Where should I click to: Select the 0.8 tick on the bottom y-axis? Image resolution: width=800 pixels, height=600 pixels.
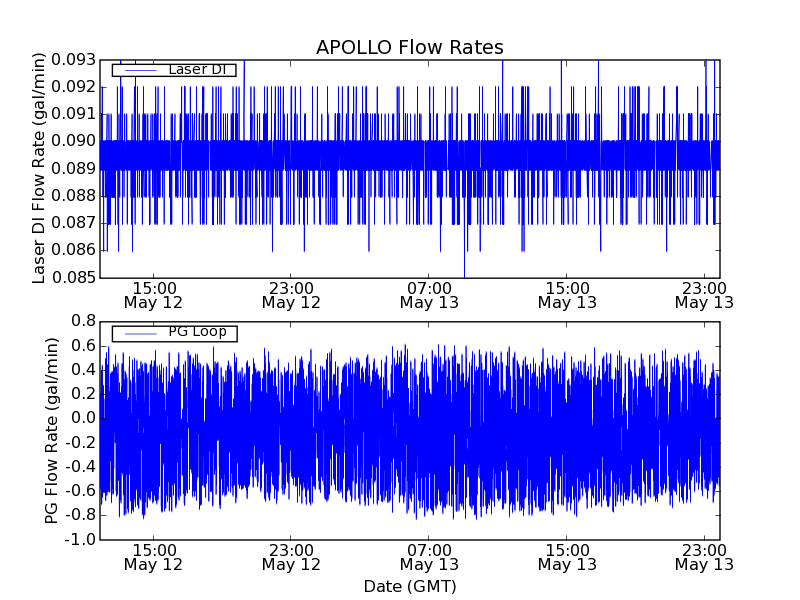[x=82, y=320]
